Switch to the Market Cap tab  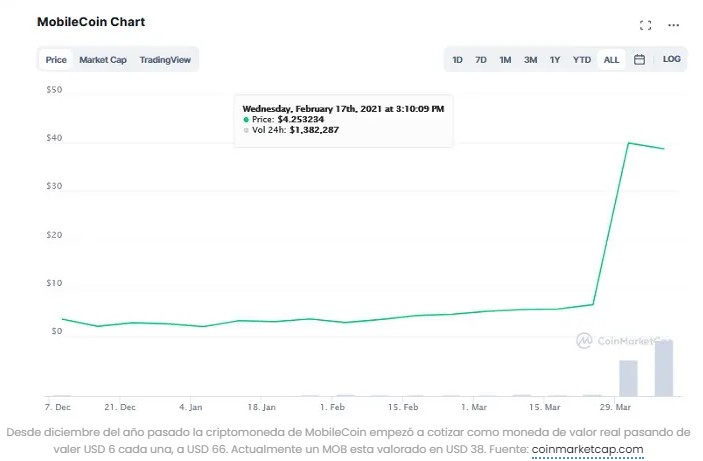[x=103, y=60]
